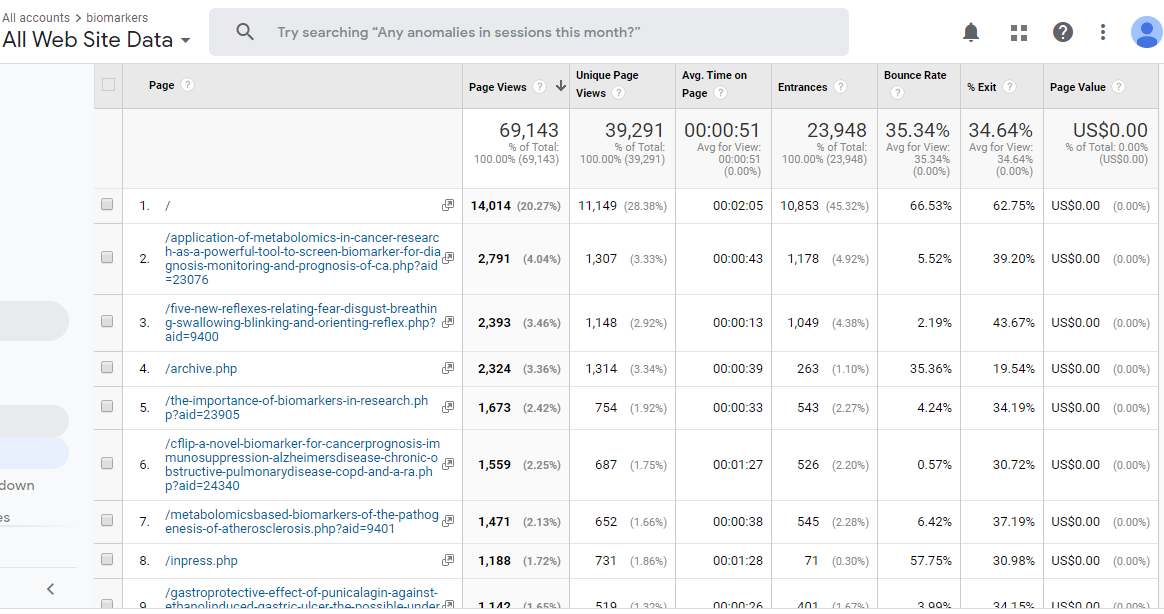This screenshot has height=614, width=1164.
Task: Open the three-dot more options menu
Action: (1103, 33)
